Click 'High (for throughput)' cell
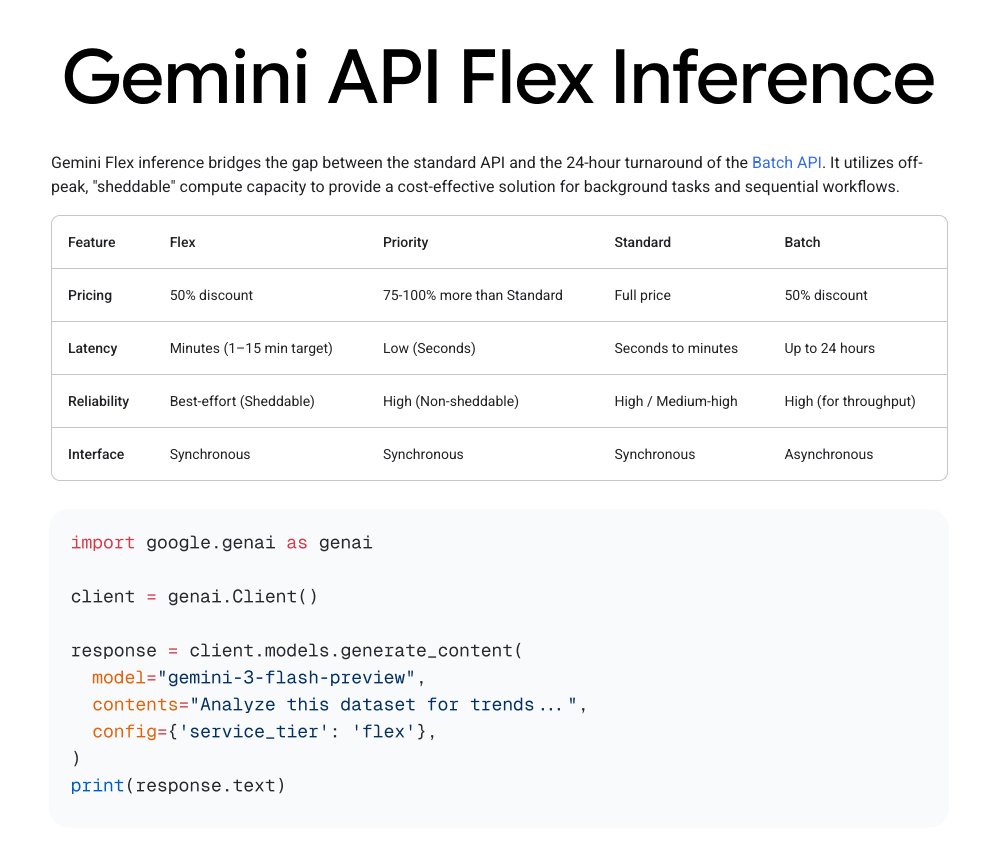Viewport: 998px width, 858px height. click(850, 402)
